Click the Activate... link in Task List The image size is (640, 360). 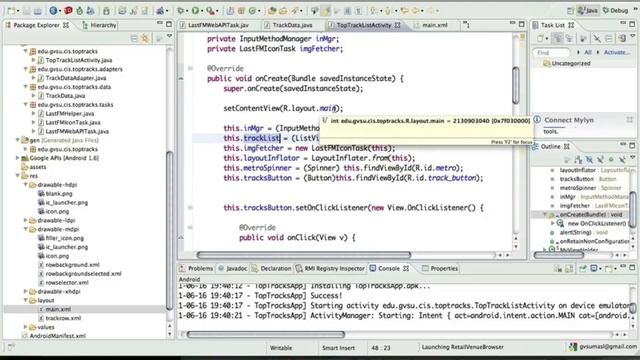click(617, 52)
